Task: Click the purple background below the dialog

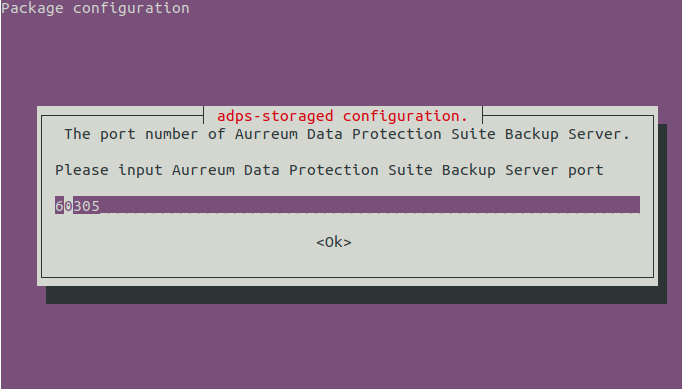Action: [x=341, y=346]
